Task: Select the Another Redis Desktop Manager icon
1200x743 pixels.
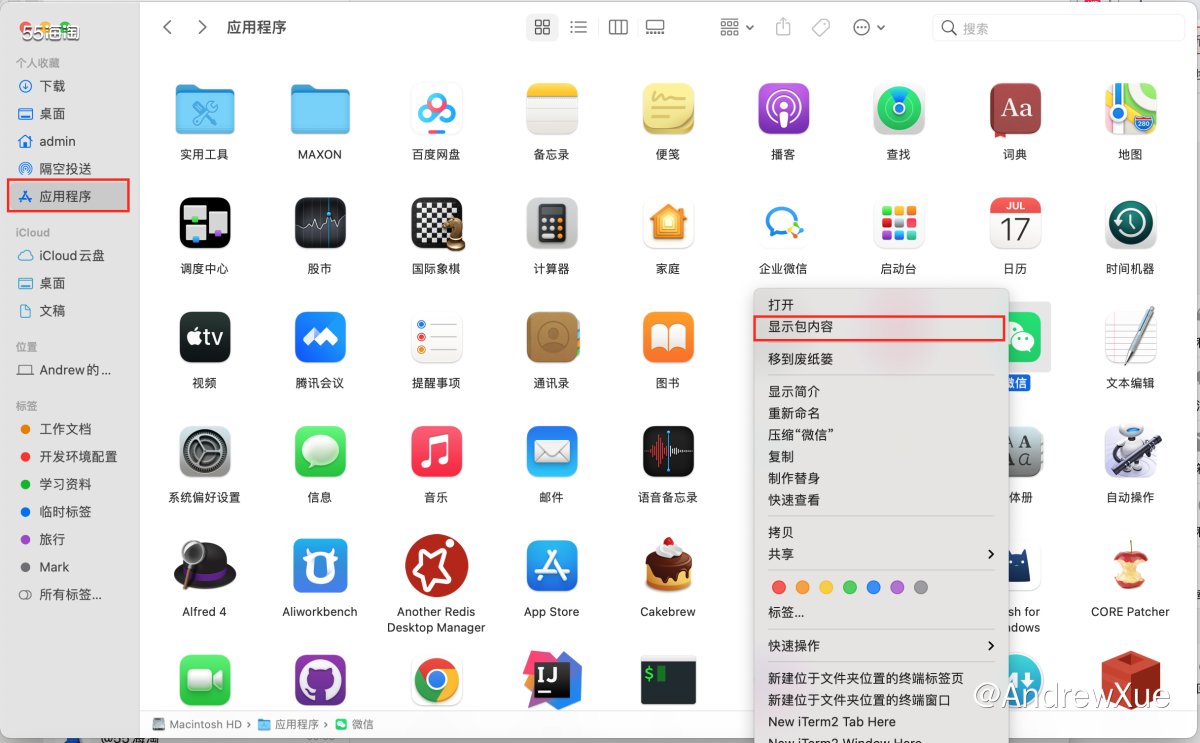Action: click(436, 565)
